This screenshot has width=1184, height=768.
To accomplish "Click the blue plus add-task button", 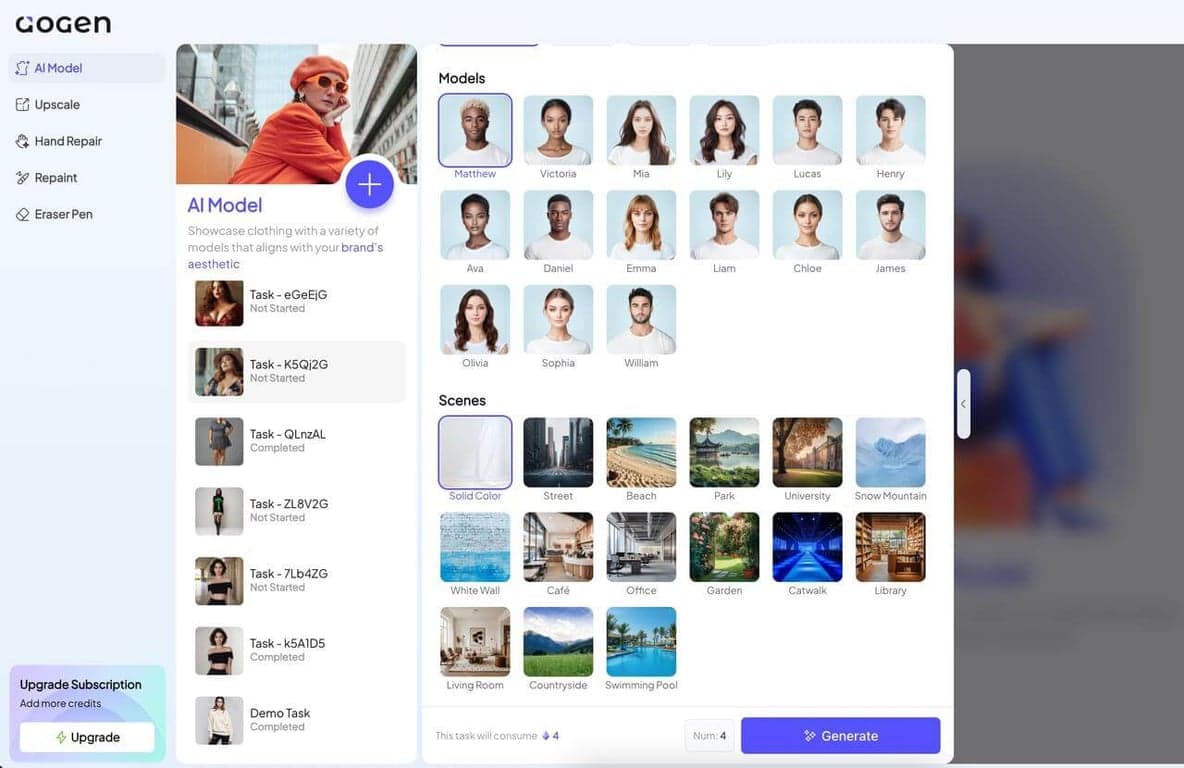I will pos(369,184).
